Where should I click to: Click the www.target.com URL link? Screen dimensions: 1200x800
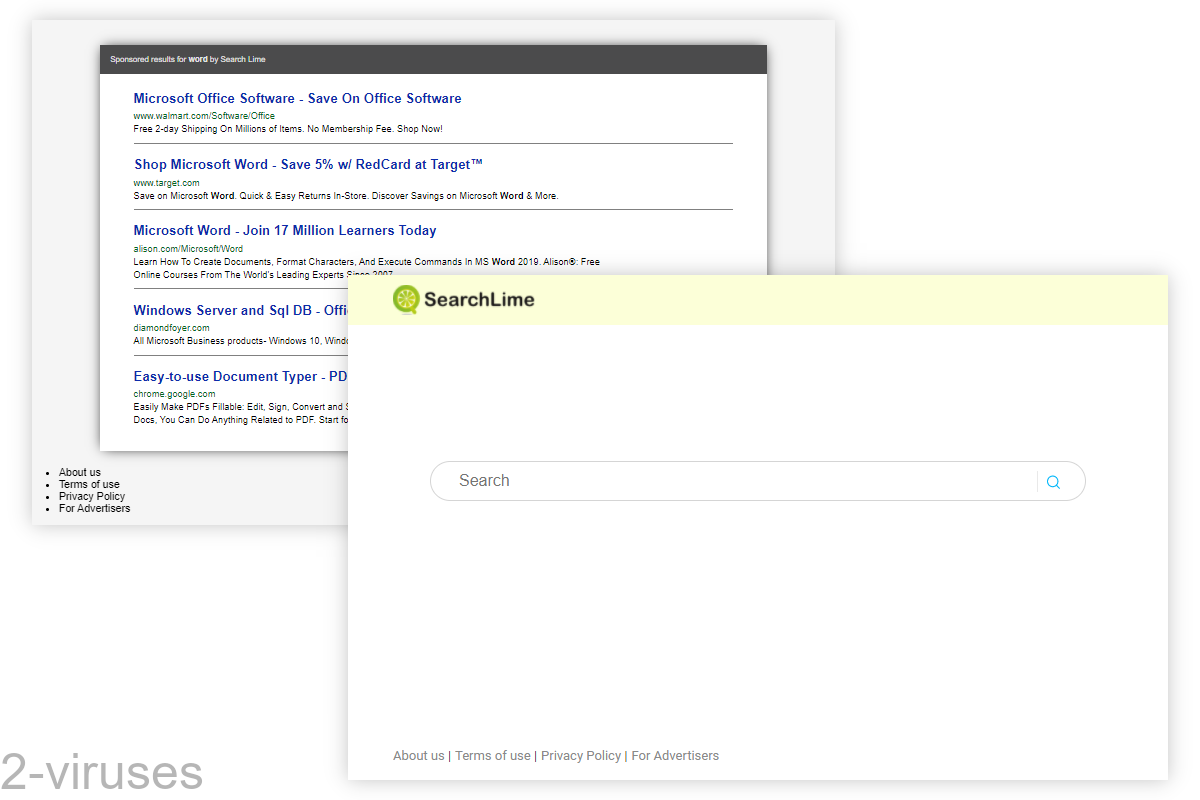pyautogui.click(x=166, y=182)
